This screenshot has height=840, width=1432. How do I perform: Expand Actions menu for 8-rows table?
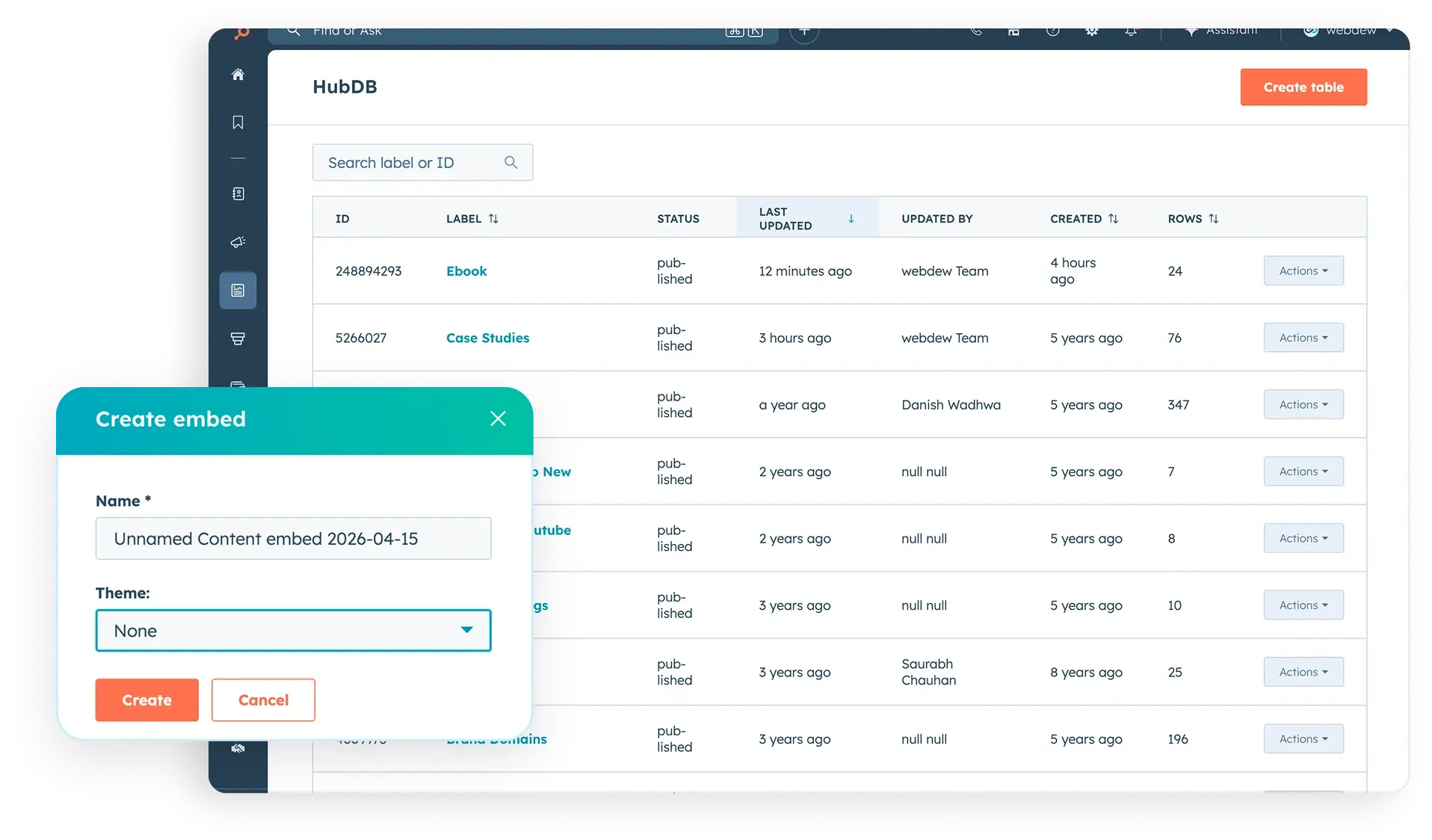coord(1303,539)
